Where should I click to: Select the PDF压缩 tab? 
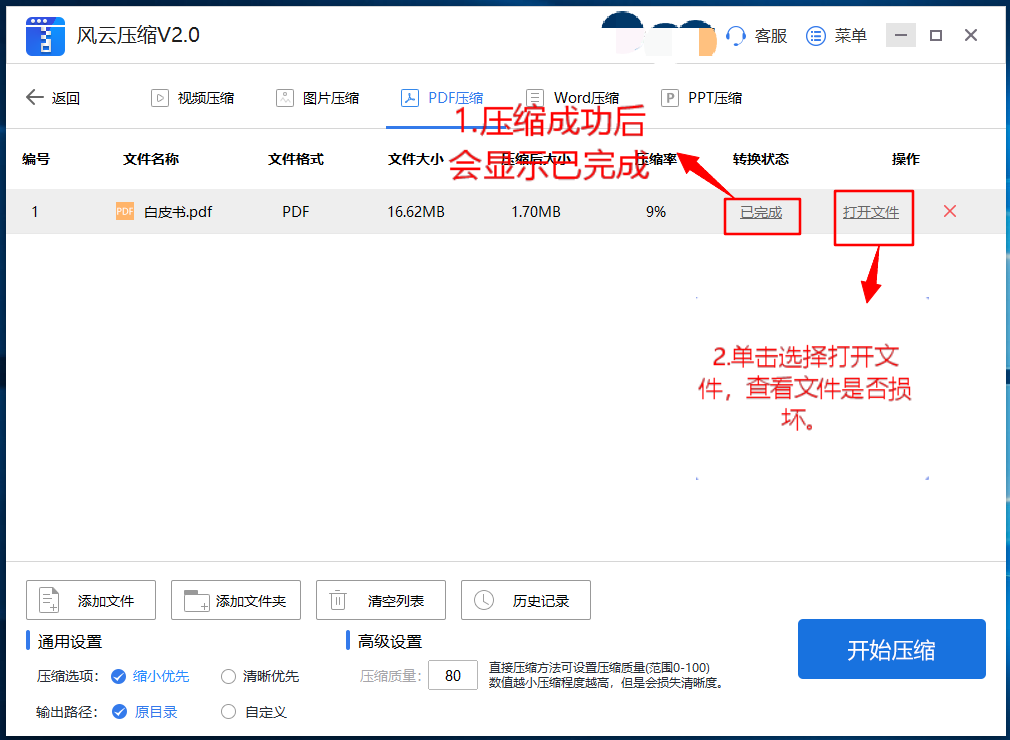[443, 98]
